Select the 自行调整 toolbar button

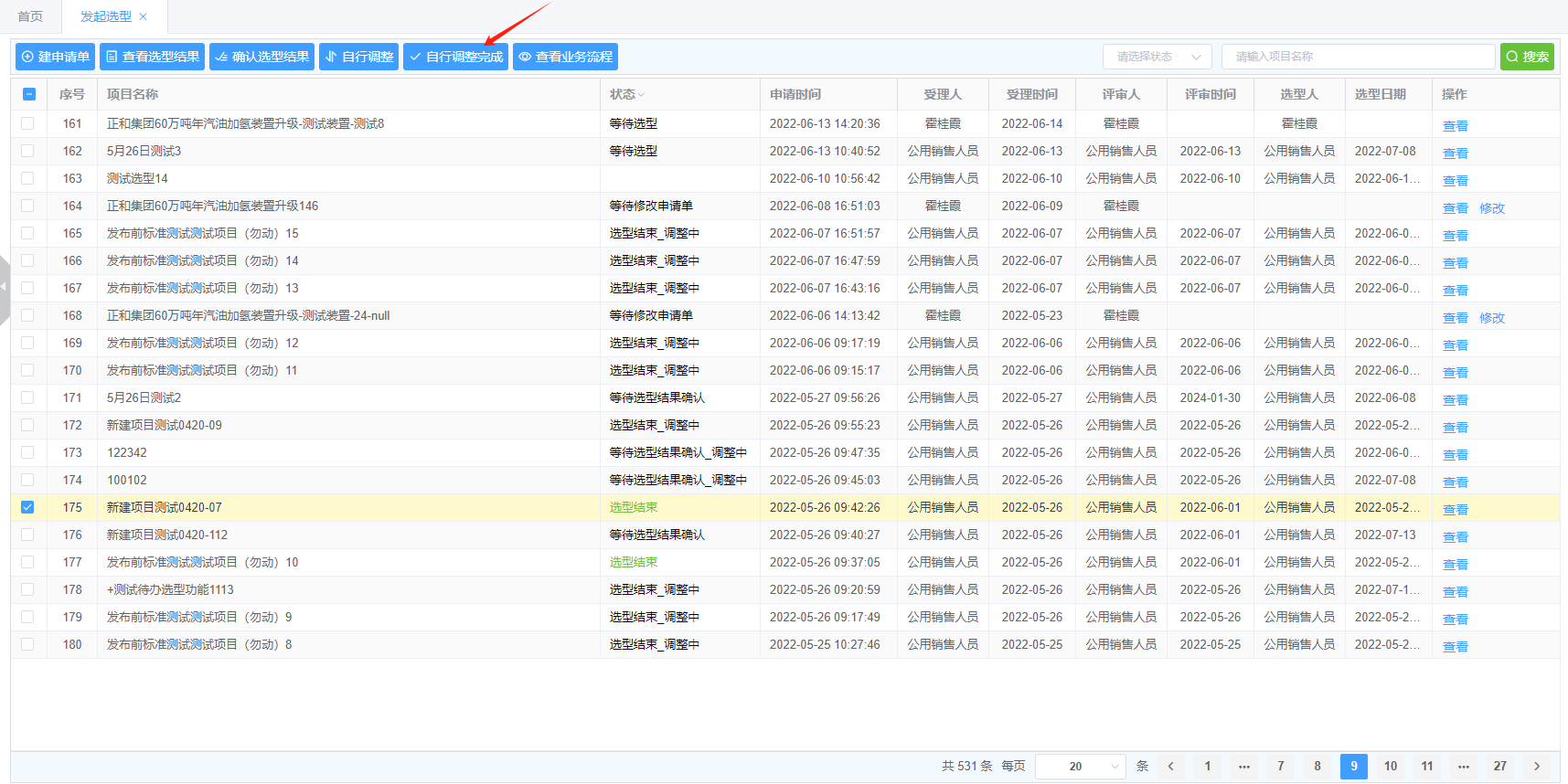[x=358, y=57]
